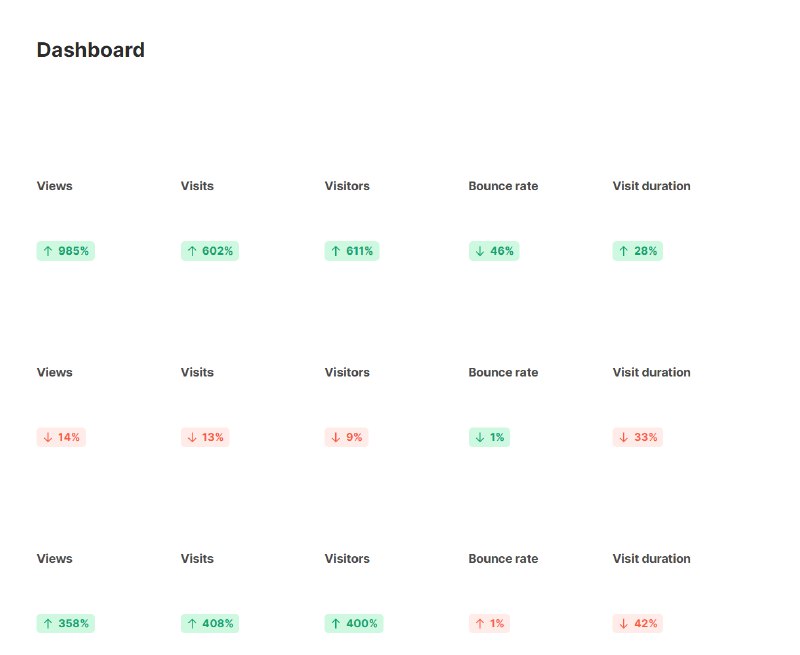Click the 408% Visits increase badge
800x655 pixels.
tap(210, 623)
